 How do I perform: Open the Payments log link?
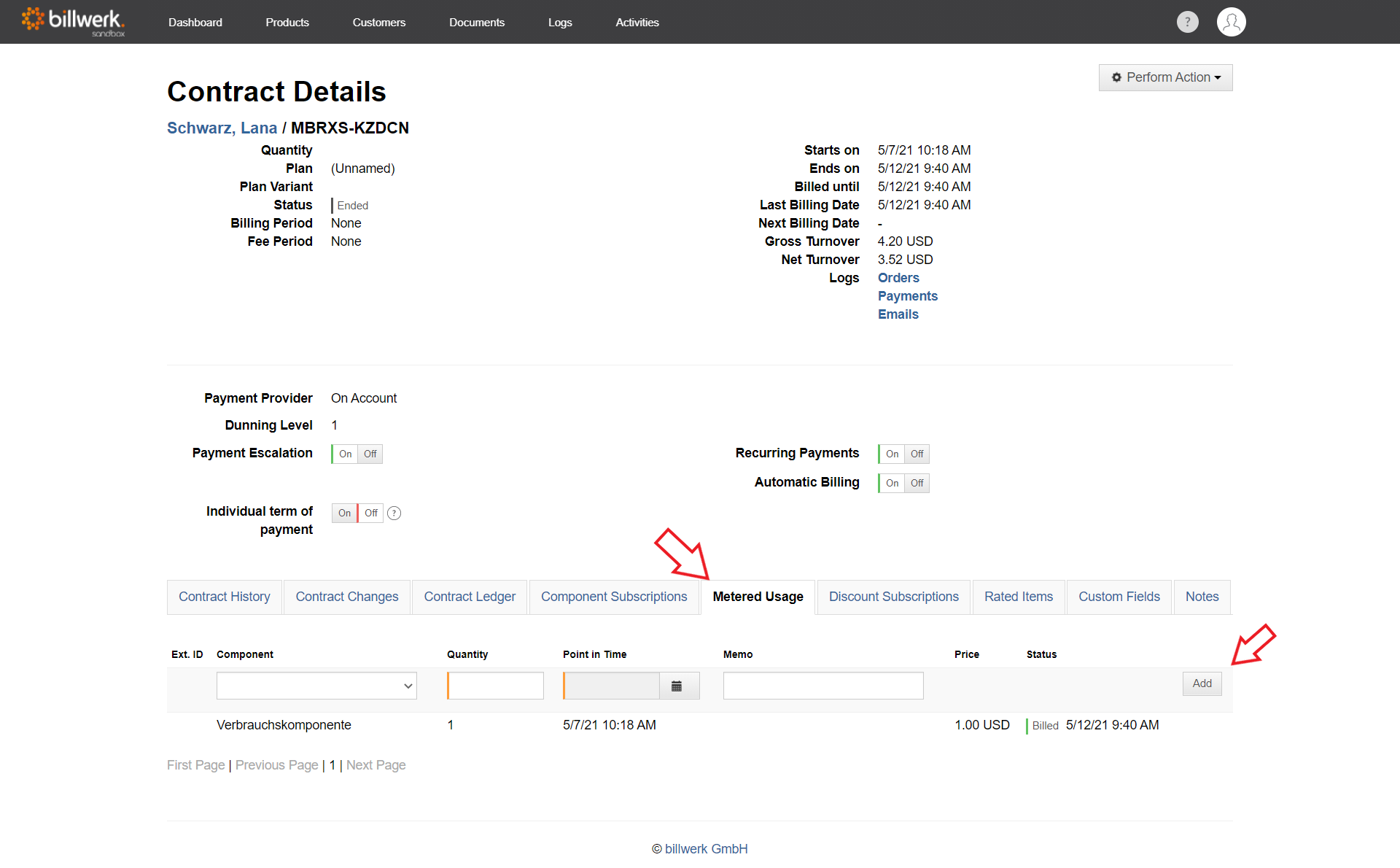908,296
